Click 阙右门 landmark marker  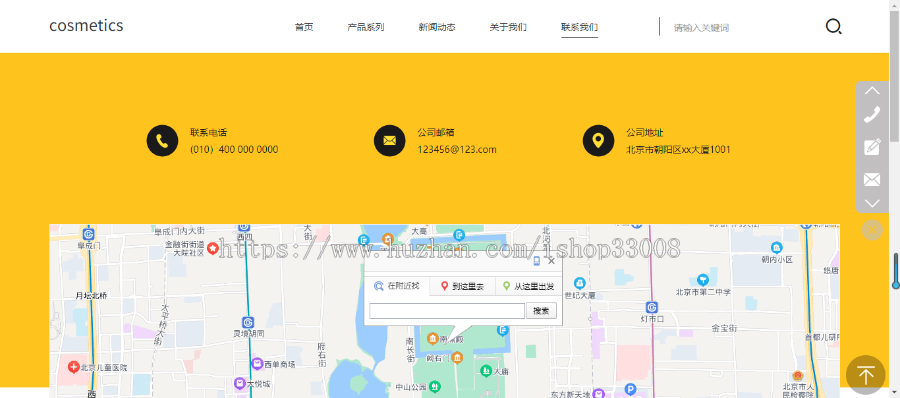(x=457, y=358)
